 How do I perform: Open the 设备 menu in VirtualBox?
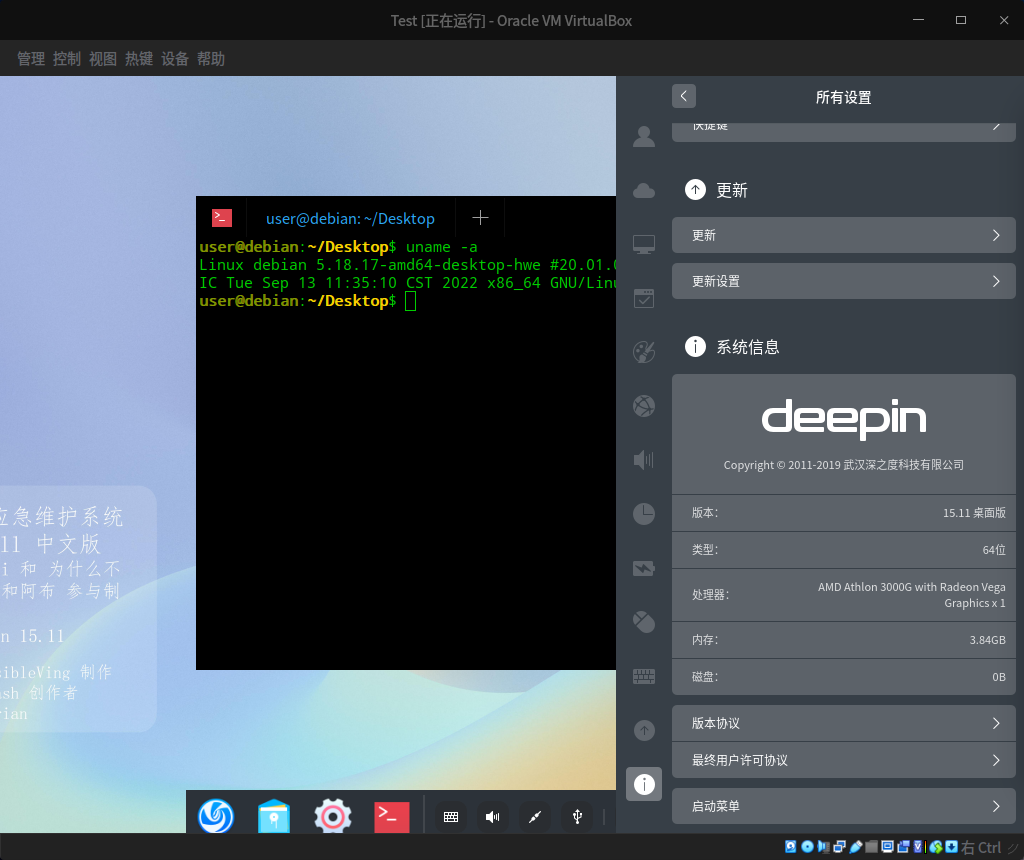pos(175,59)
